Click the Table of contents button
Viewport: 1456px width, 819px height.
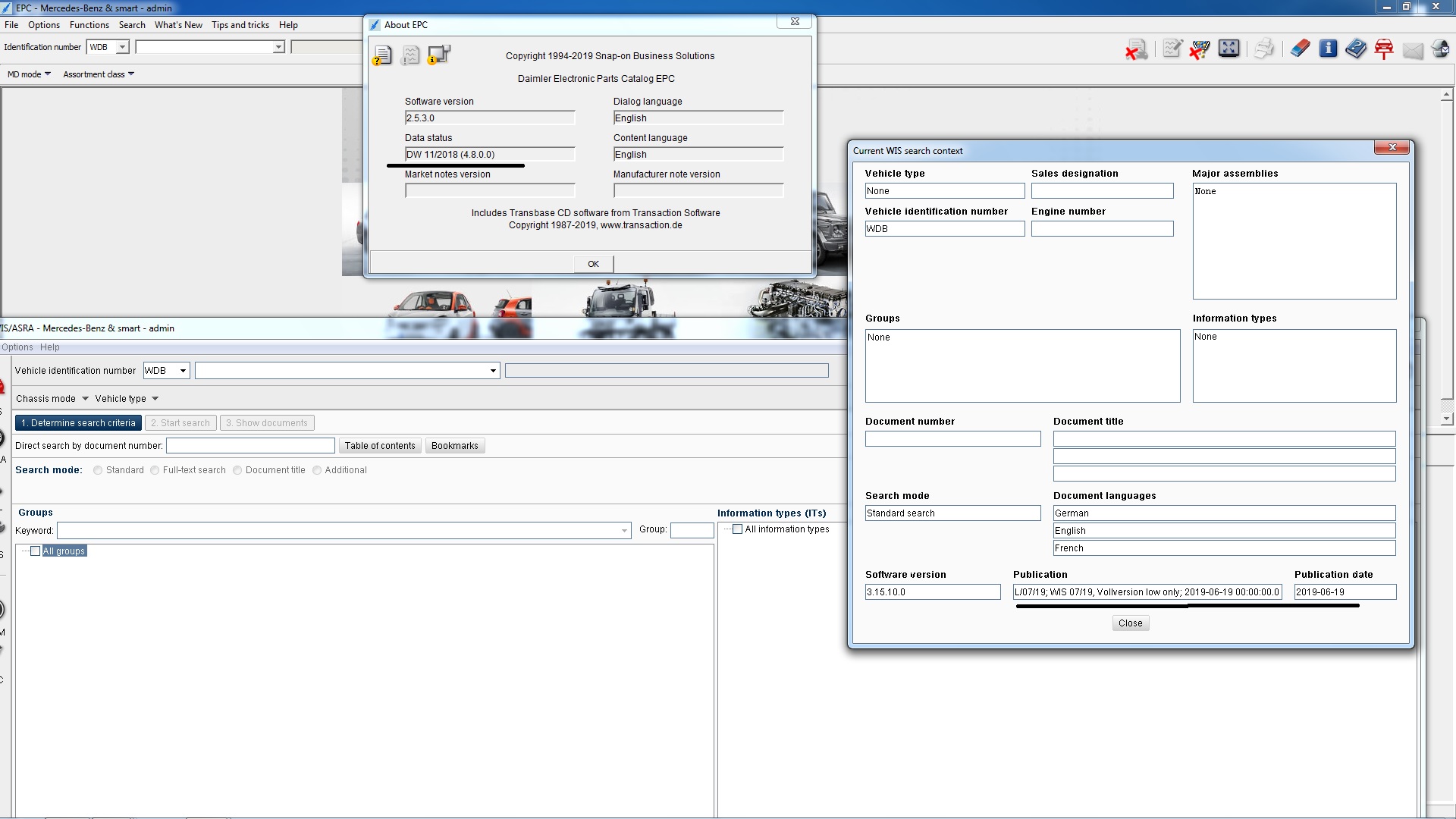coord(380,446)
